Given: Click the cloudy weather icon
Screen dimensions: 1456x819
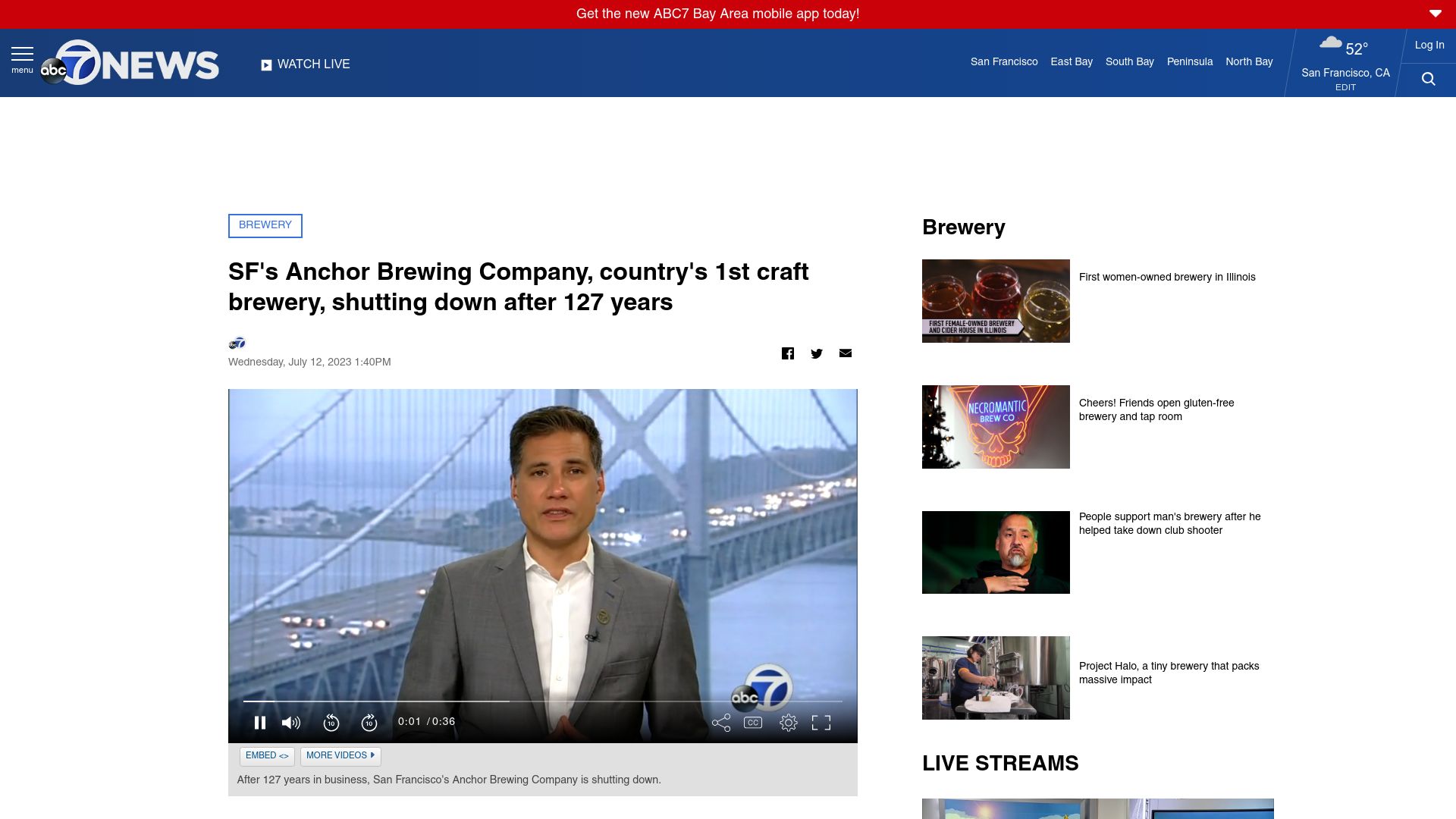Looking at the screenshot, I should tap(1330, 43).
